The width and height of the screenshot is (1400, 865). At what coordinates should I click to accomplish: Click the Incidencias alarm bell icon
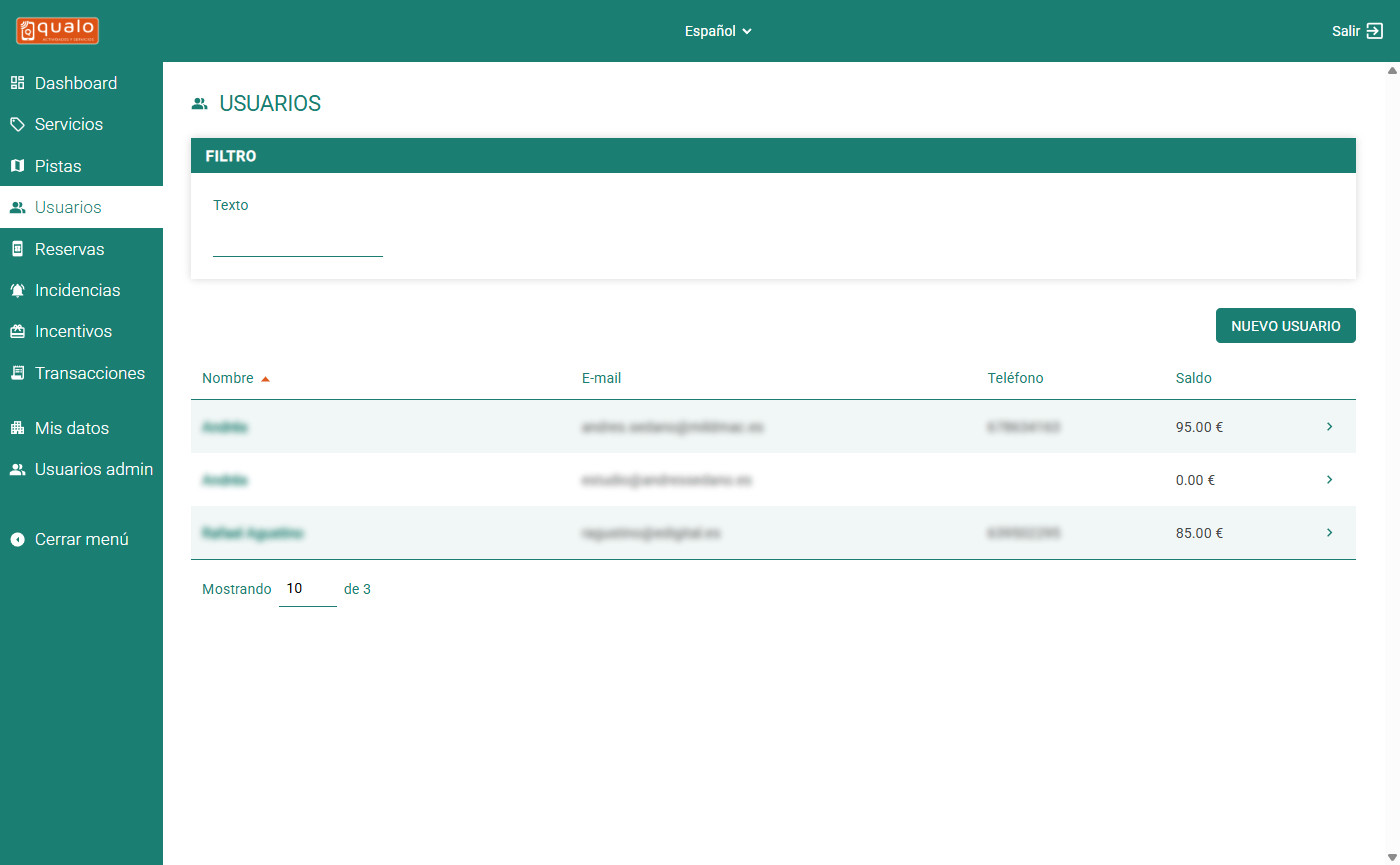[x=17, y=290]
